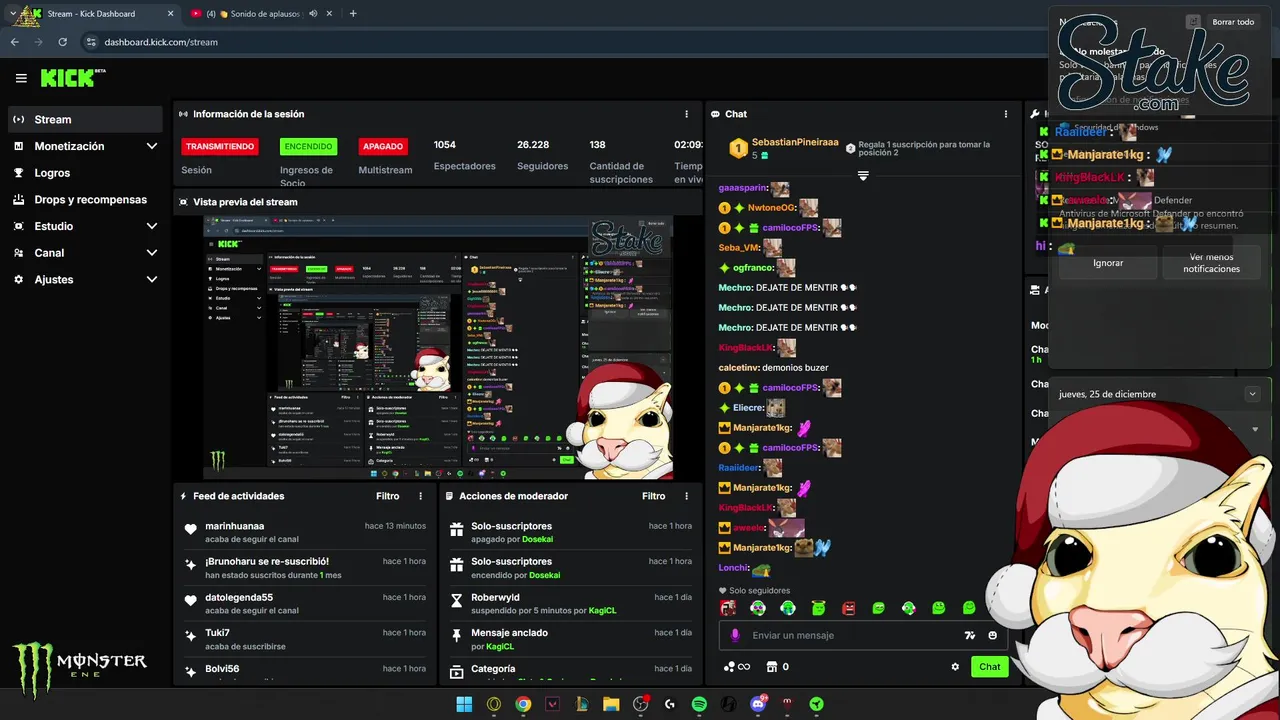1280x720 pixels.
Task: Open Discord from the taskbar
Action: pos(758,704)
